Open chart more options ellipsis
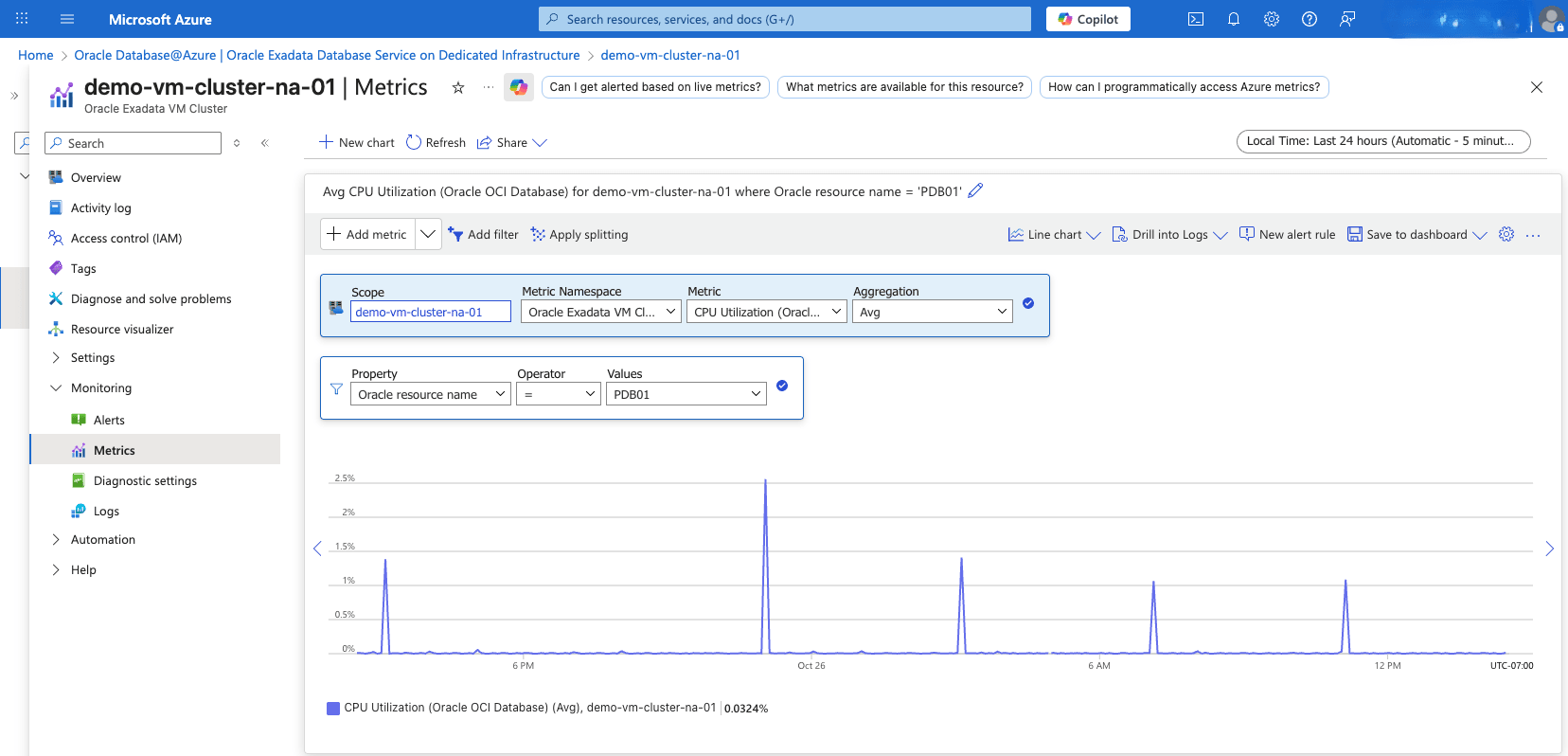1568x756 pixels. pyautogui.click(x=1533, y=235)
